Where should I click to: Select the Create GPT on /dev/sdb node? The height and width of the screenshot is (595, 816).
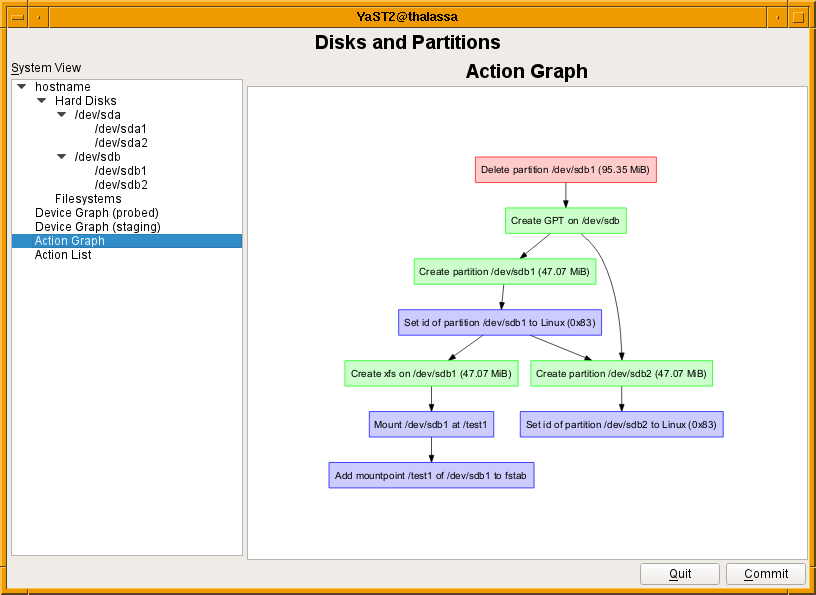click(566, 221)
